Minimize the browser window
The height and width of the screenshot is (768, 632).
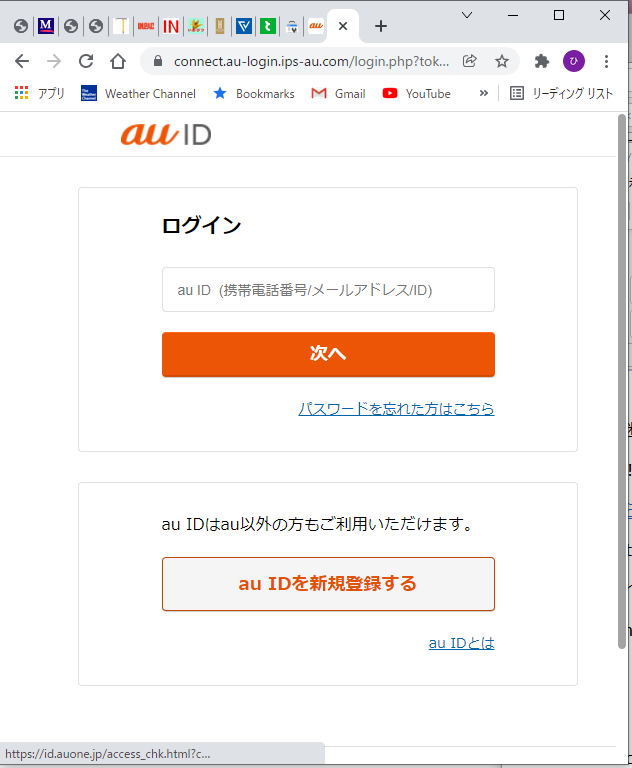coord(513,15)
